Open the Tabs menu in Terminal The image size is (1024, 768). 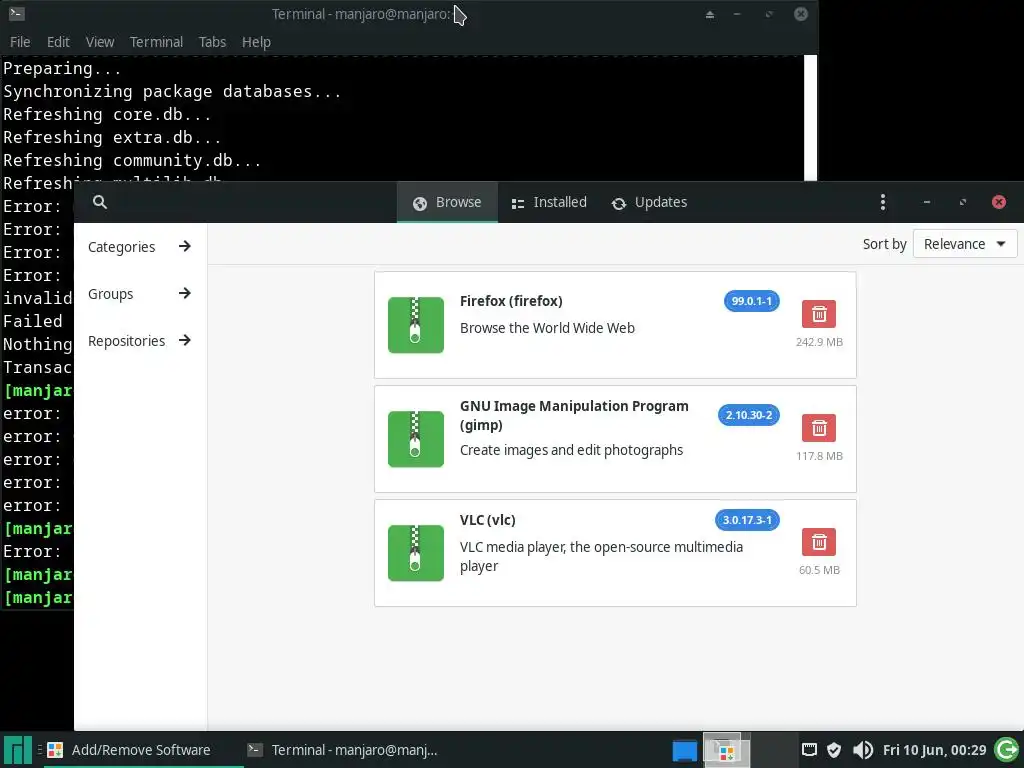pyautogui.click(x=212, y=42)
